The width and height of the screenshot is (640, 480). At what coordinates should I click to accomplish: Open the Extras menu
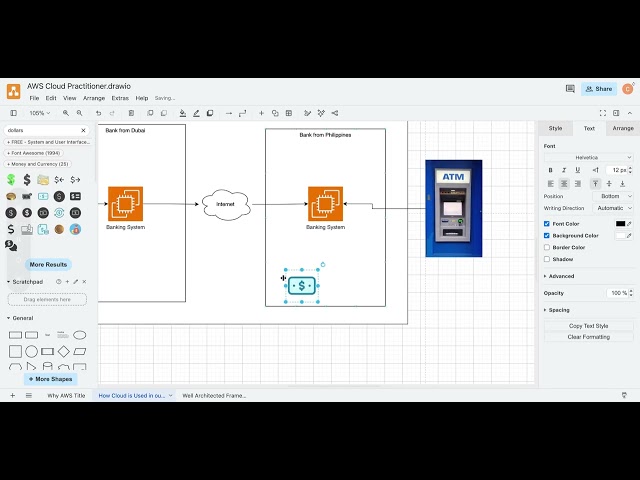click(120, 98)
